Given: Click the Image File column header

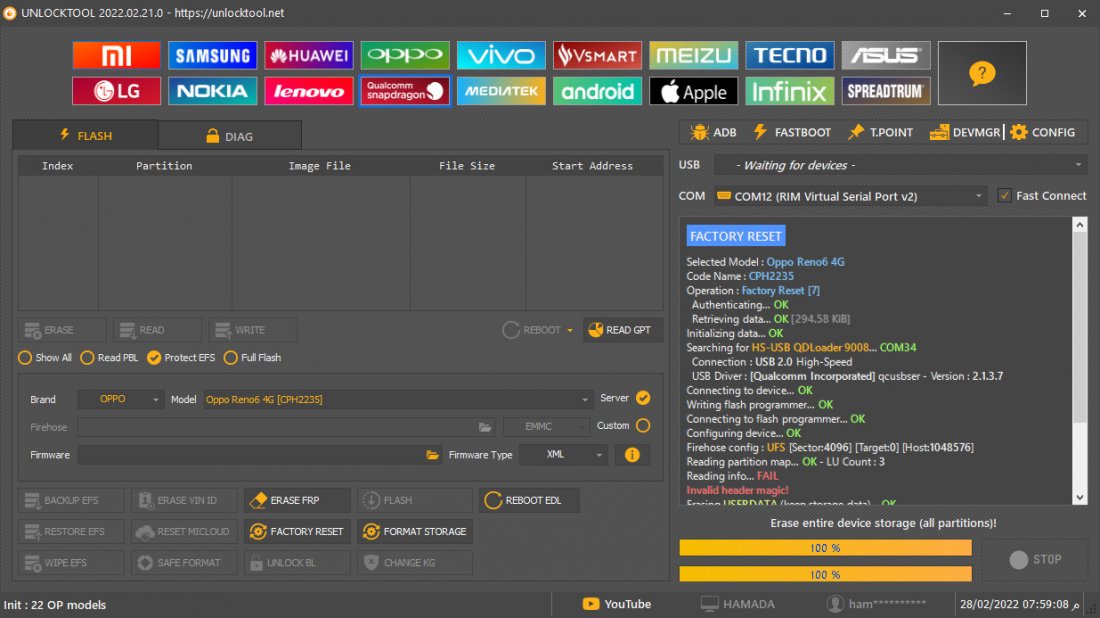Looking at the screenshot, I should pos(320,166).
